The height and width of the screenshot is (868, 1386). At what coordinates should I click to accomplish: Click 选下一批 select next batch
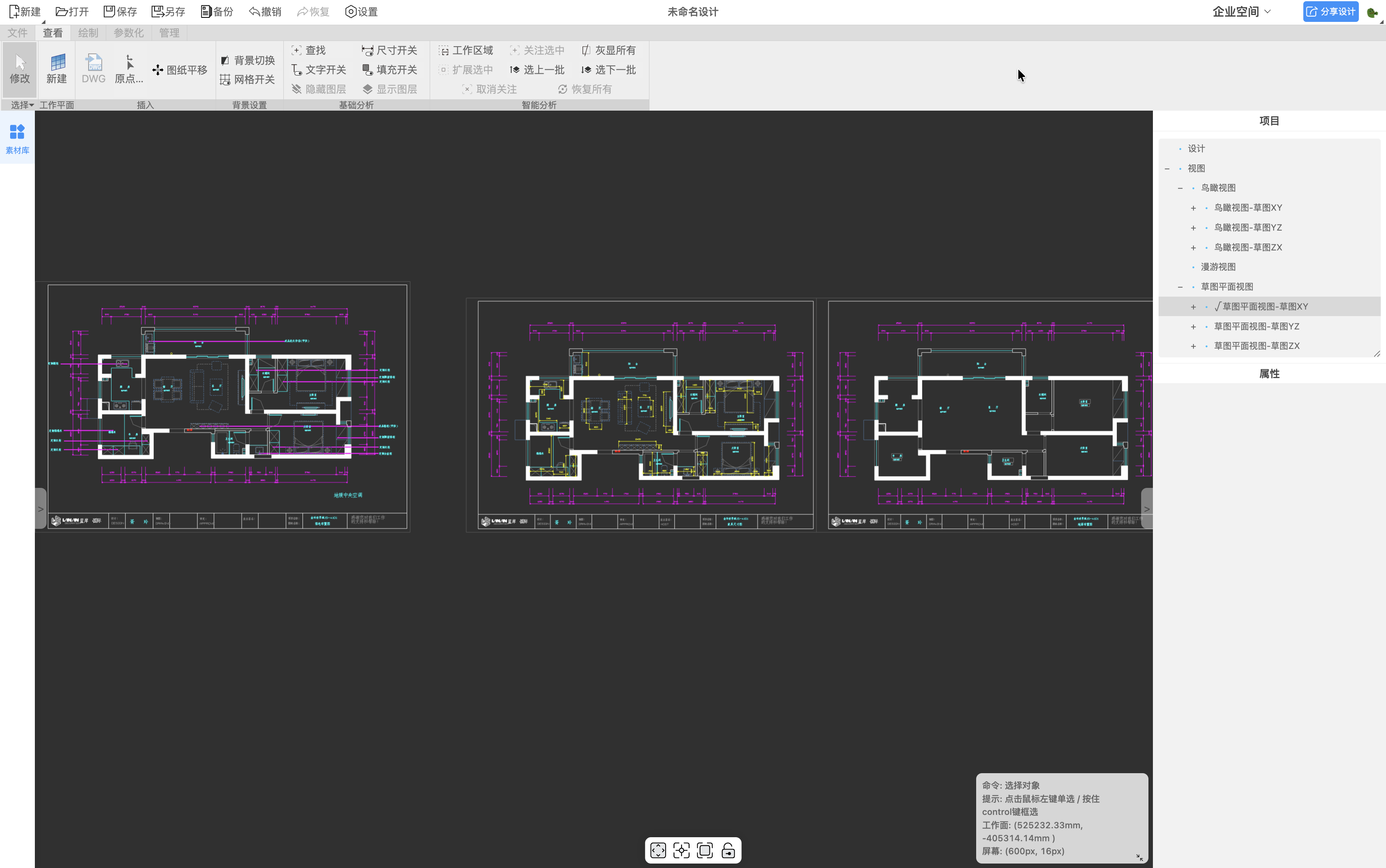pos(608,70)
